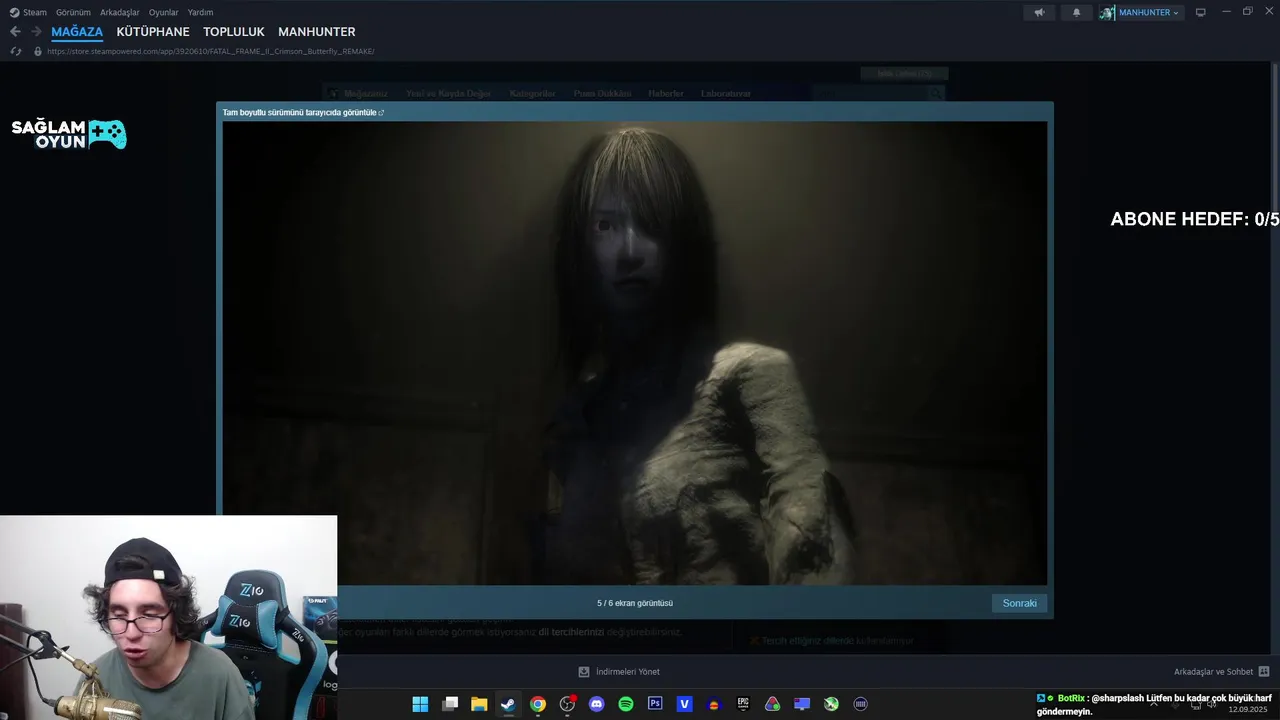
Task: Open the dimmed Puan Dükkânı store tab
Action: pyautogui.click(x=602, y=93)
